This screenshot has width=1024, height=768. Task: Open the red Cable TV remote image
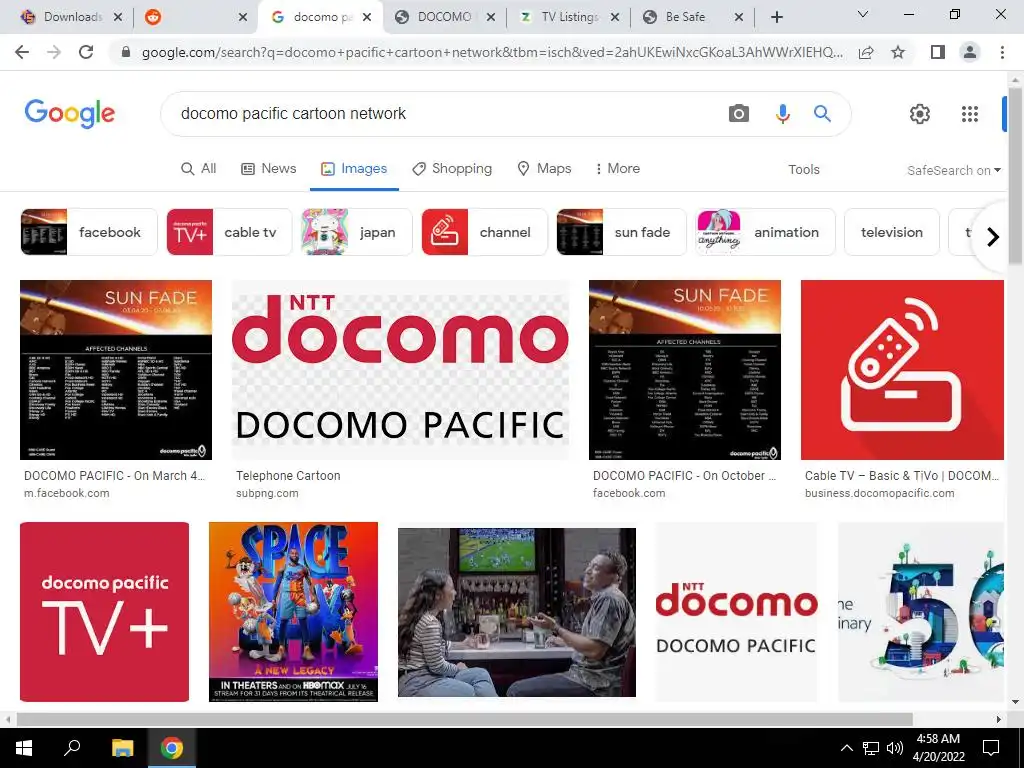902,370
